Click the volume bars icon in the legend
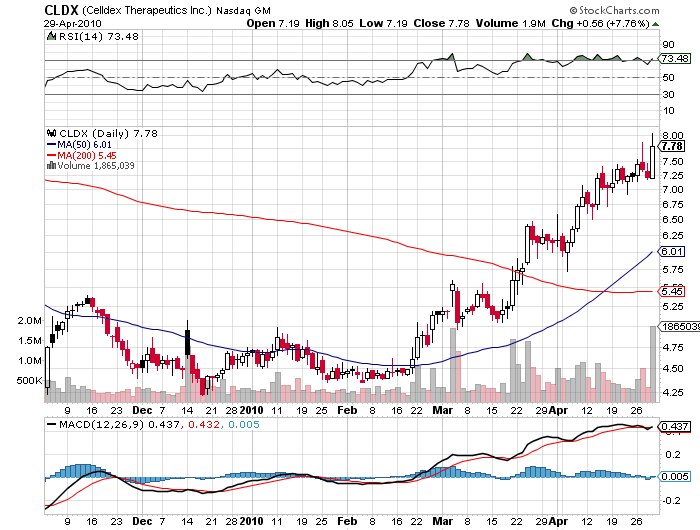 click(x=51, y=166)
